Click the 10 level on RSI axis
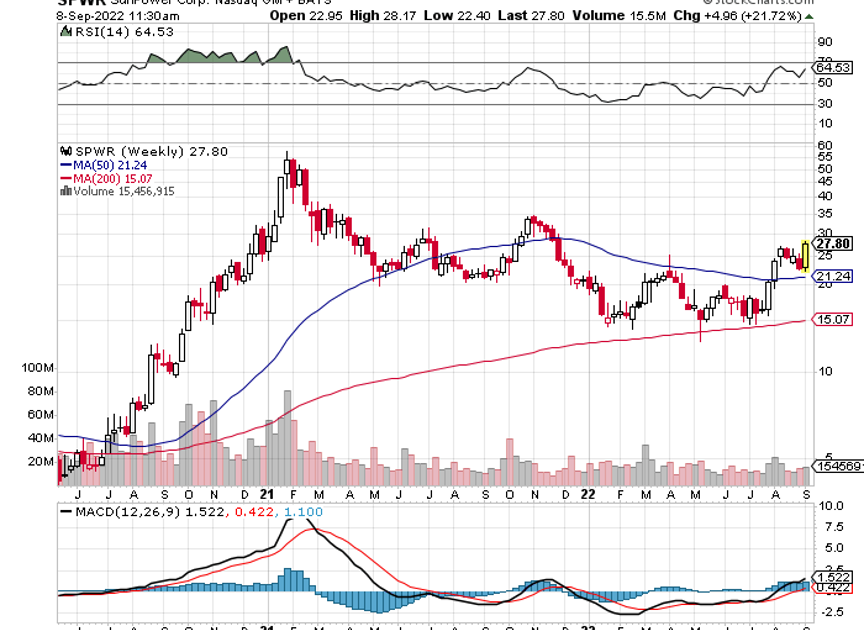Image resolution: width=864 pixels, height=630 pixels. pos(825,123)
